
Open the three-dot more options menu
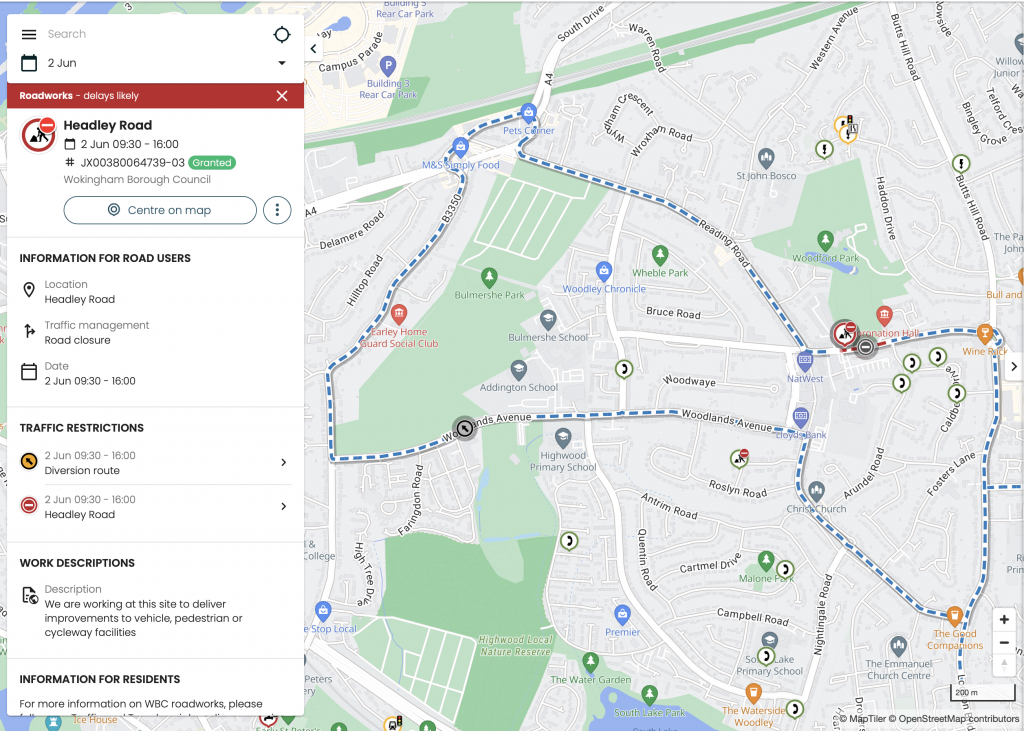(277, 210)
